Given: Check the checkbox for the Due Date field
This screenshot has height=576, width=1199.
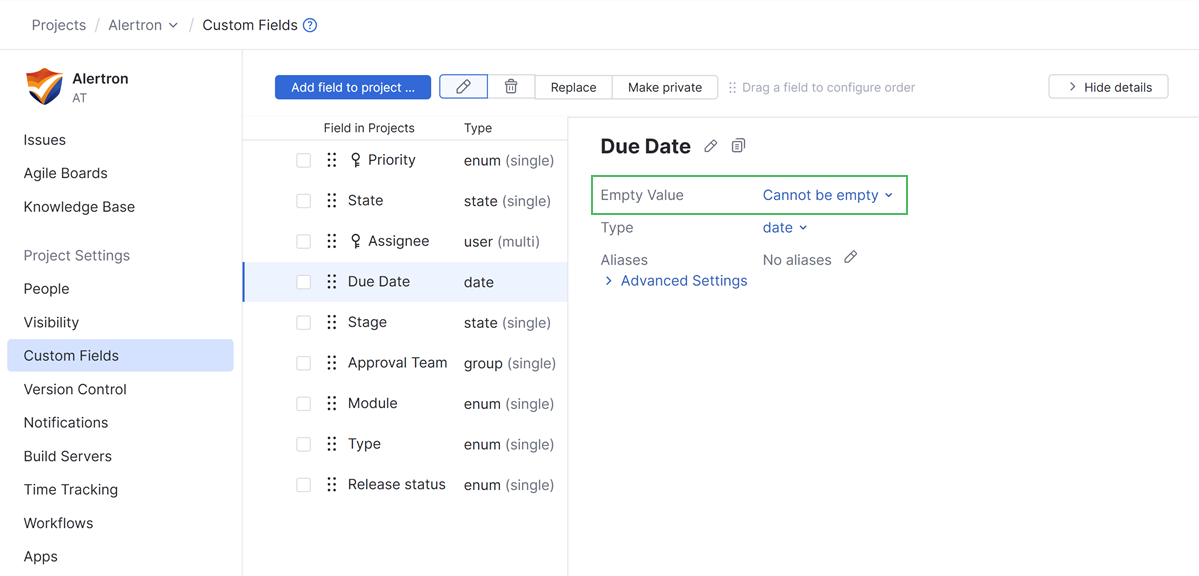Looking at the screenshot, I should [x=303, y=282].
